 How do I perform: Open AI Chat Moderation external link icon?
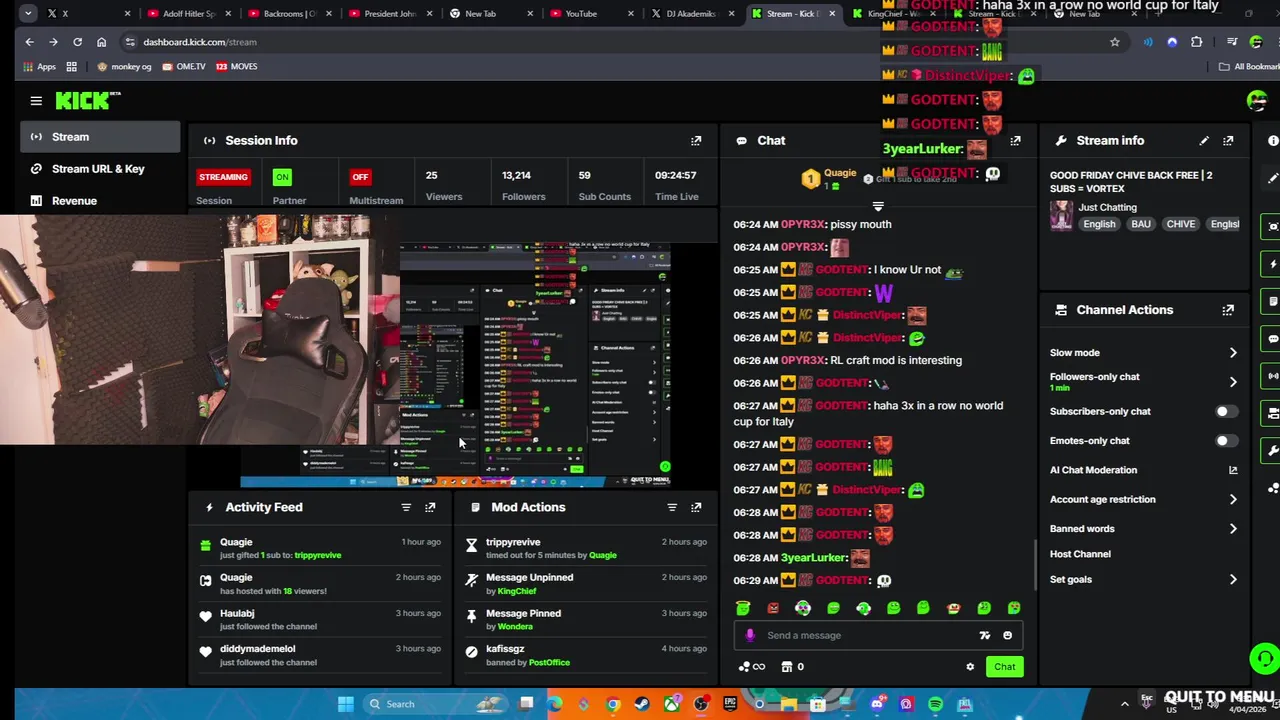1233,470
